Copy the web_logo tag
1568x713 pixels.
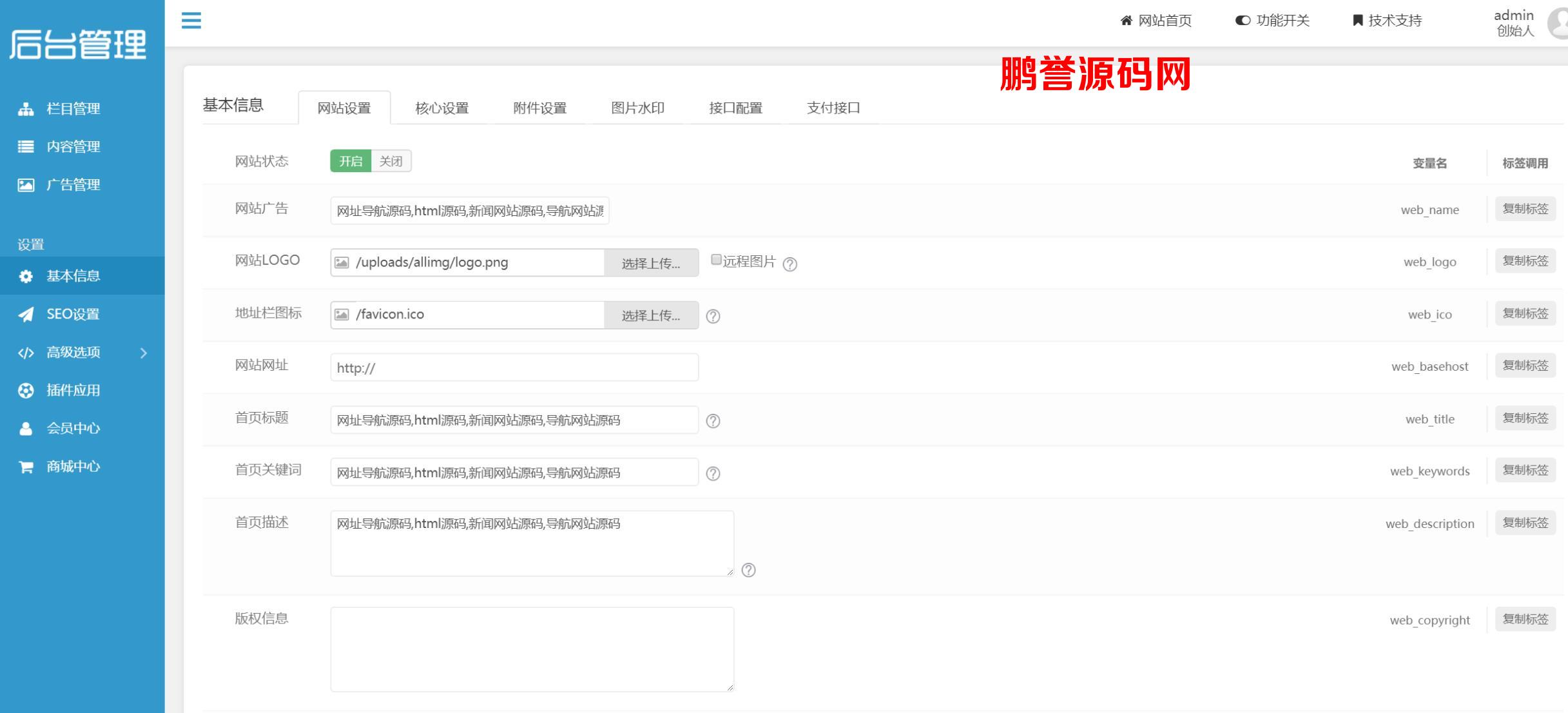click(x=1525, y=261)
